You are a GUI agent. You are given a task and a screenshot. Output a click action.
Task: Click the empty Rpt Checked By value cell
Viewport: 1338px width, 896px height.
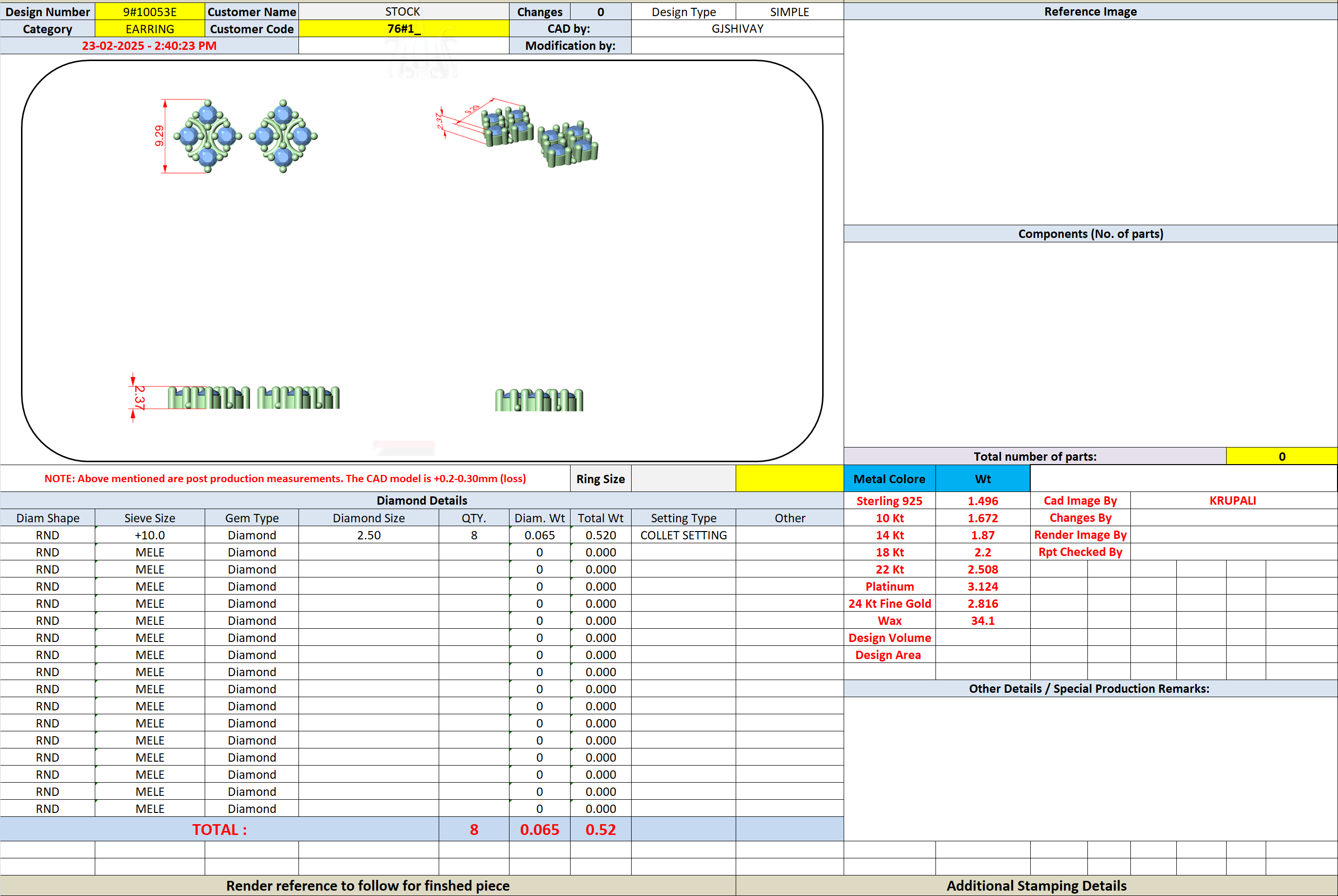point(1233,552)
